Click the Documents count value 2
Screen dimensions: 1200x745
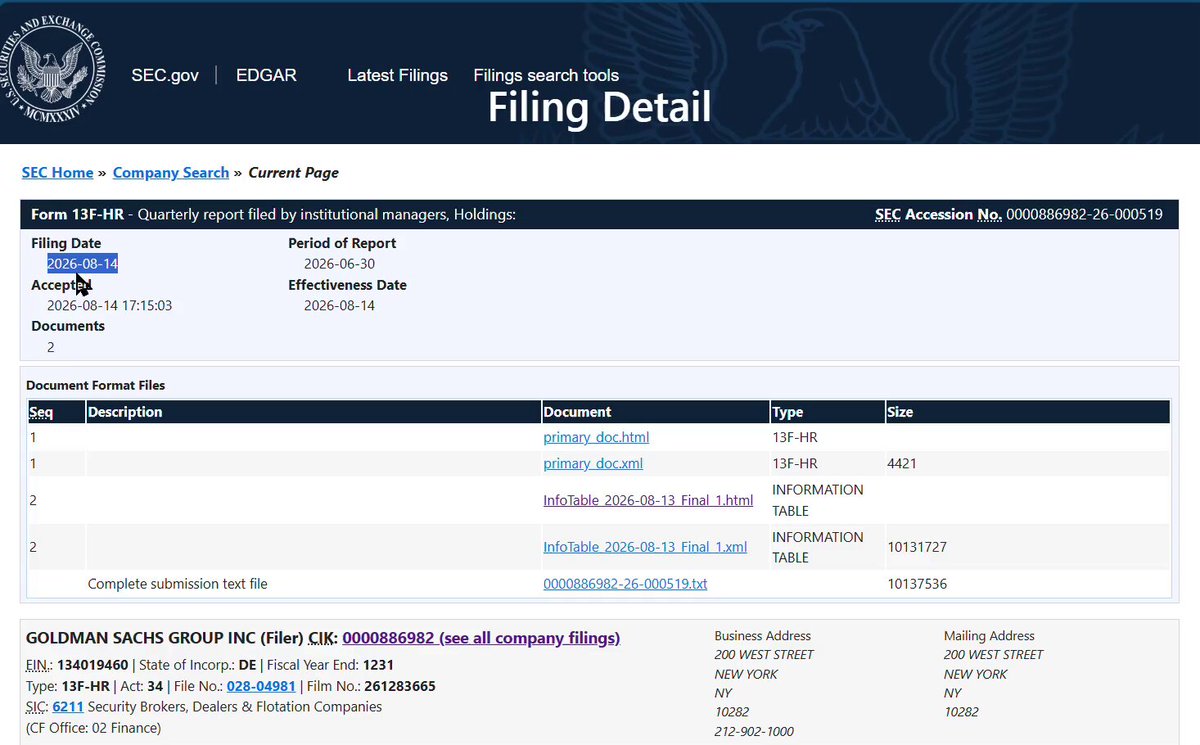[x=51, y=347]
